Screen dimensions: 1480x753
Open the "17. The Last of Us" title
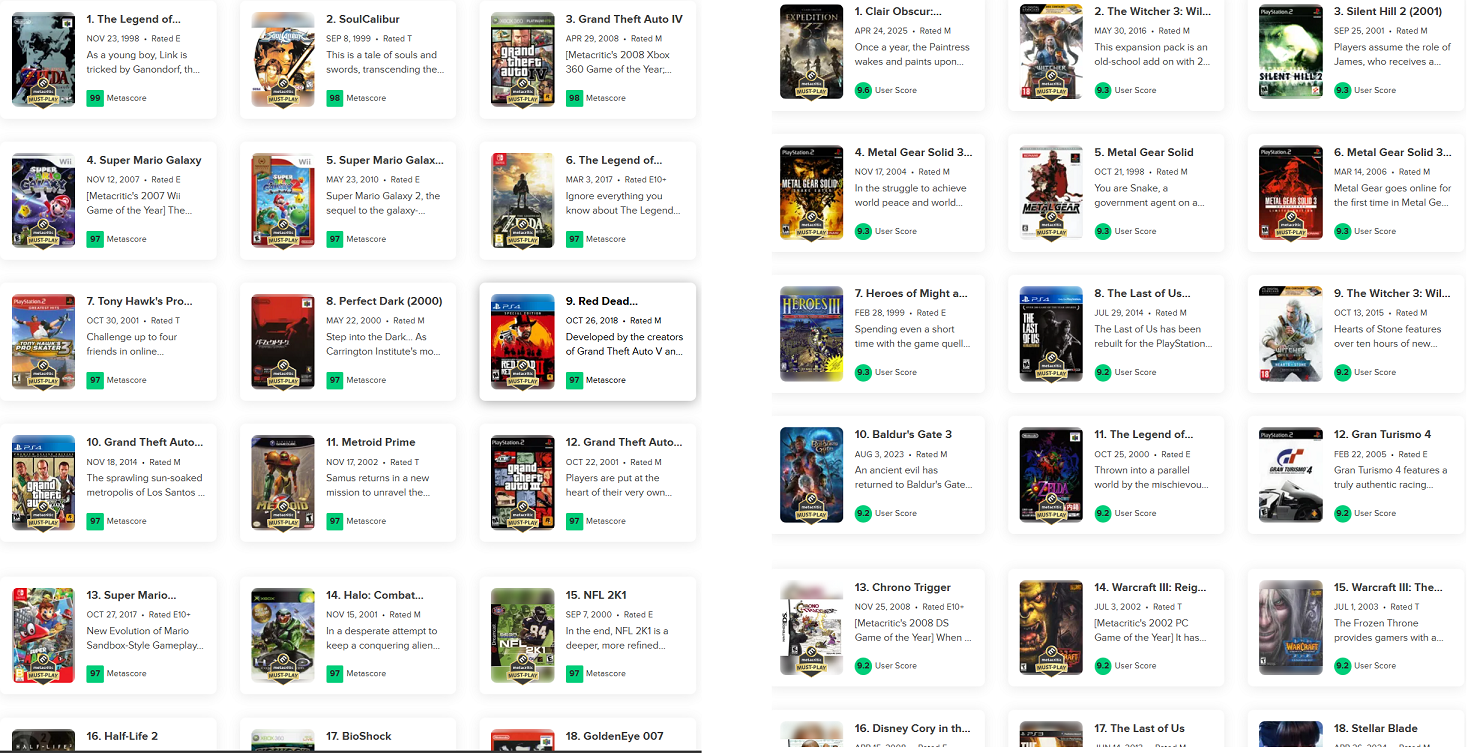click(1140, 728)
